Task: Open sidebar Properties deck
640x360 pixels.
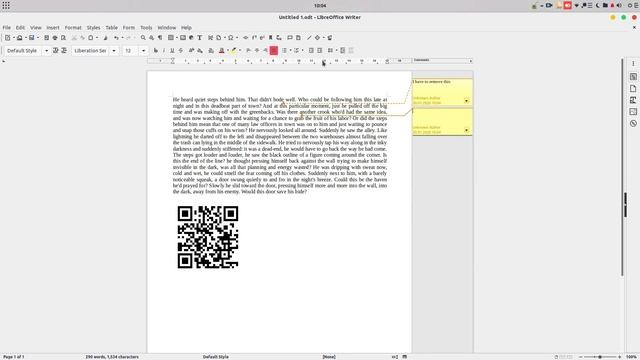Action: 633,76
